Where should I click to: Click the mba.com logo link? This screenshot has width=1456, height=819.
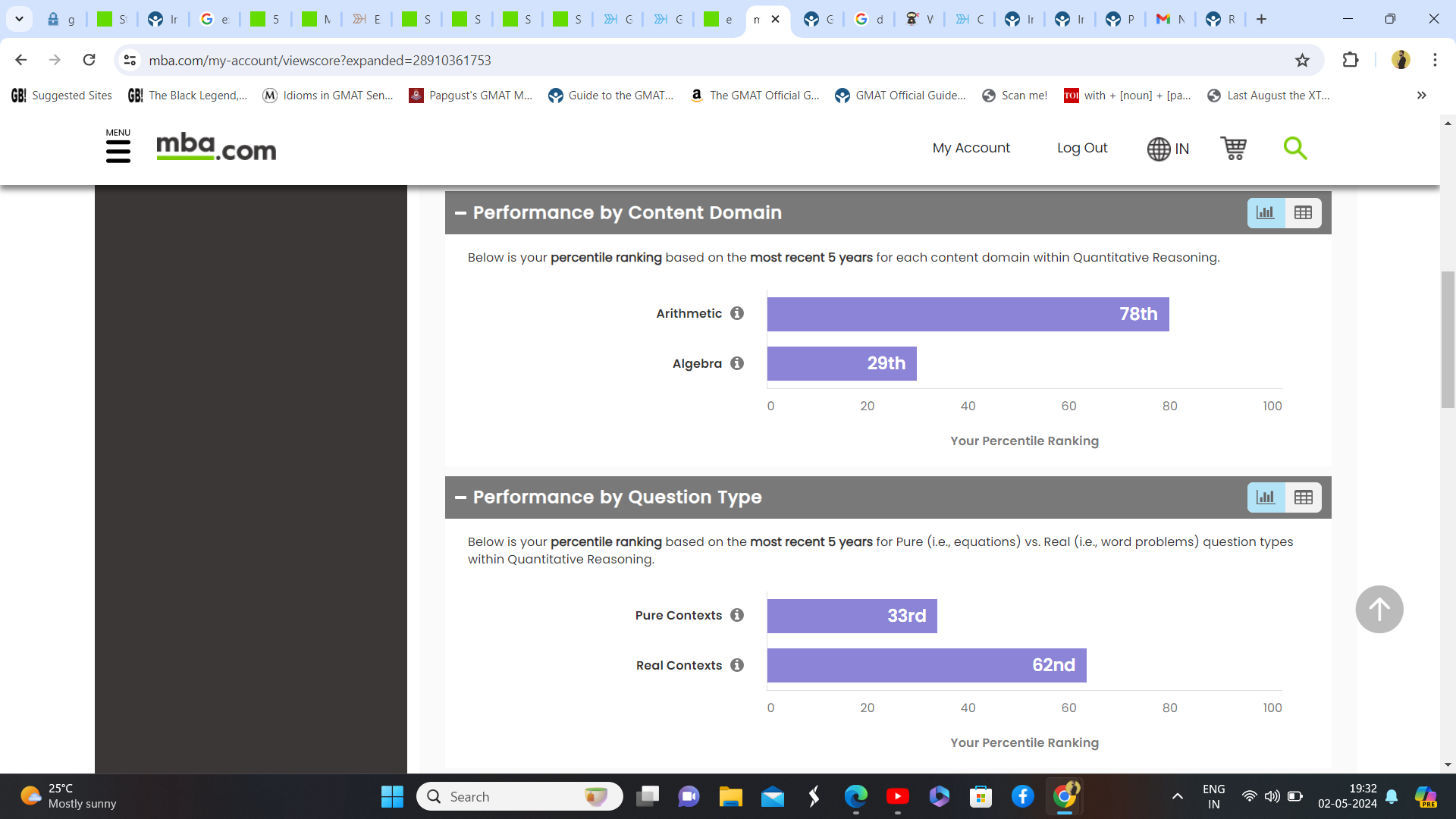[x=216, y=147]
